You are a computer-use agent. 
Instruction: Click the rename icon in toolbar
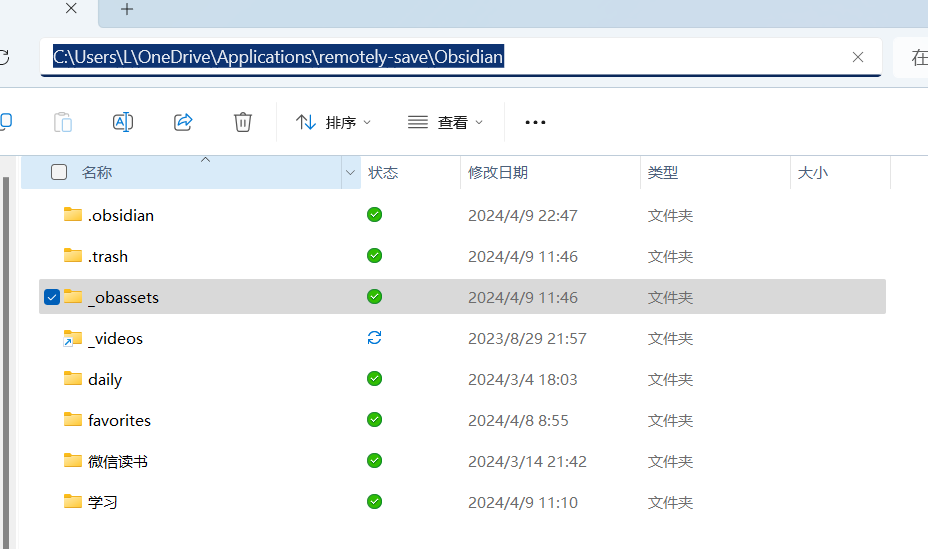pos(123,122)
